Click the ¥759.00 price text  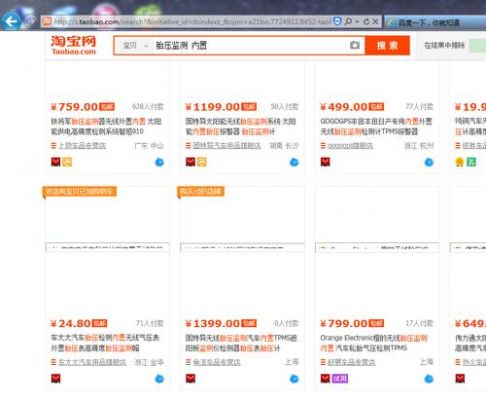tap(74, 107)
